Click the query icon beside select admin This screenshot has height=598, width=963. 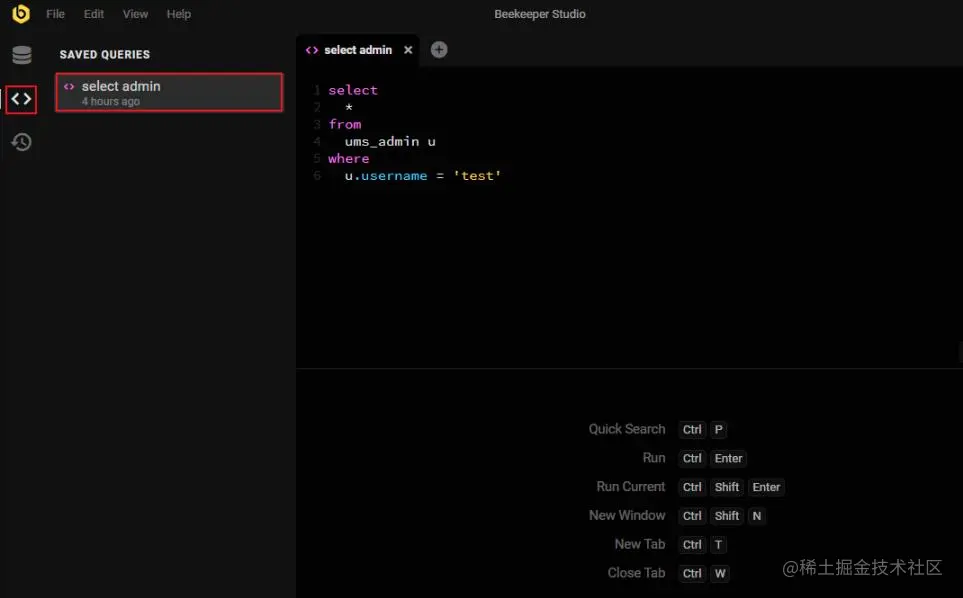click(69, 87)
